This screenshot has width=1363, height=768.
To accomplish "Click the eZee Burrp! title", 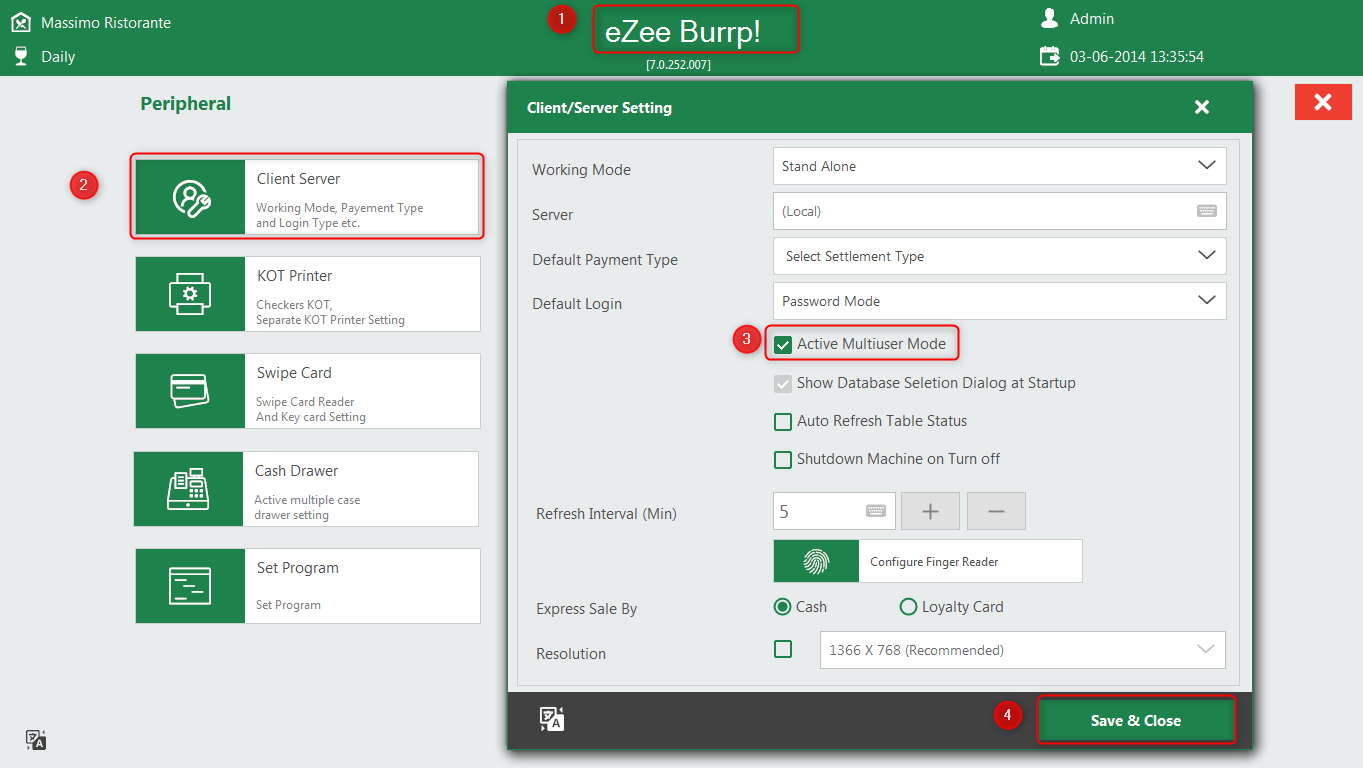I will click(683, 32).
